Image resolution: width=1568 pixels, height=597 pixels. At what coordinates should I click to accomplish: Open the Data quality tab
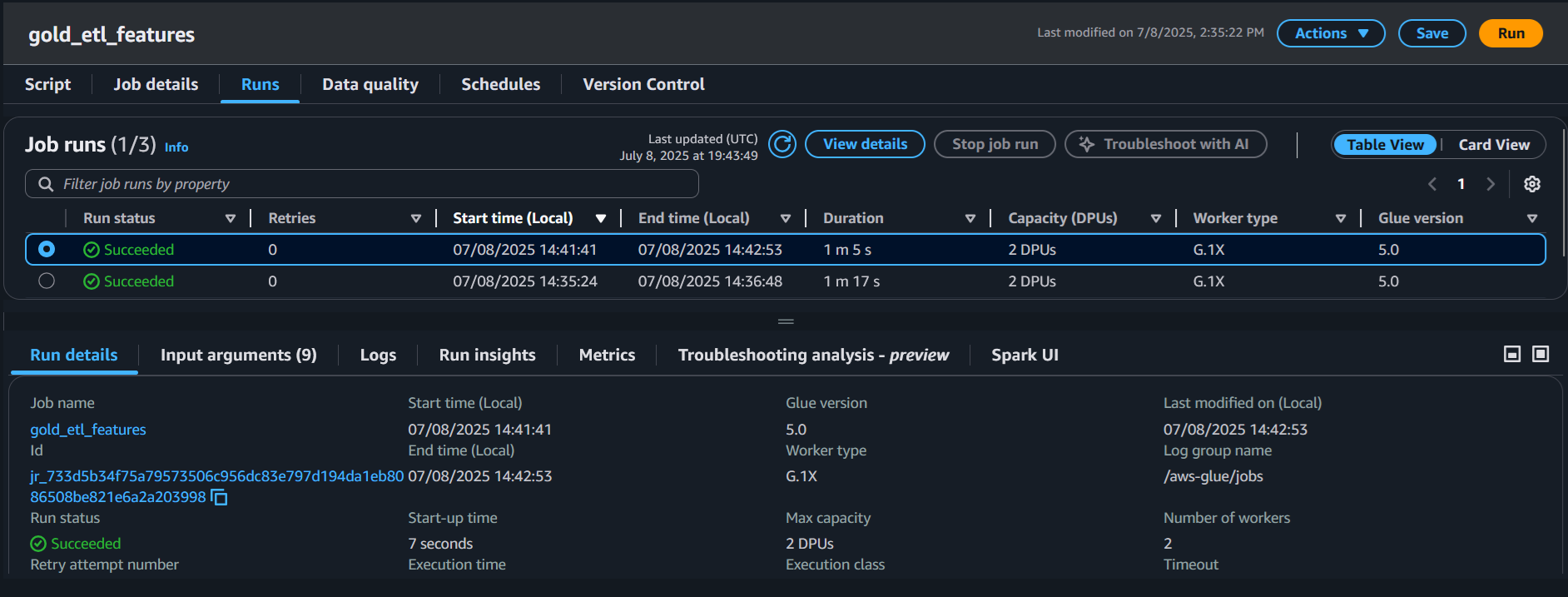pos(370,84)
